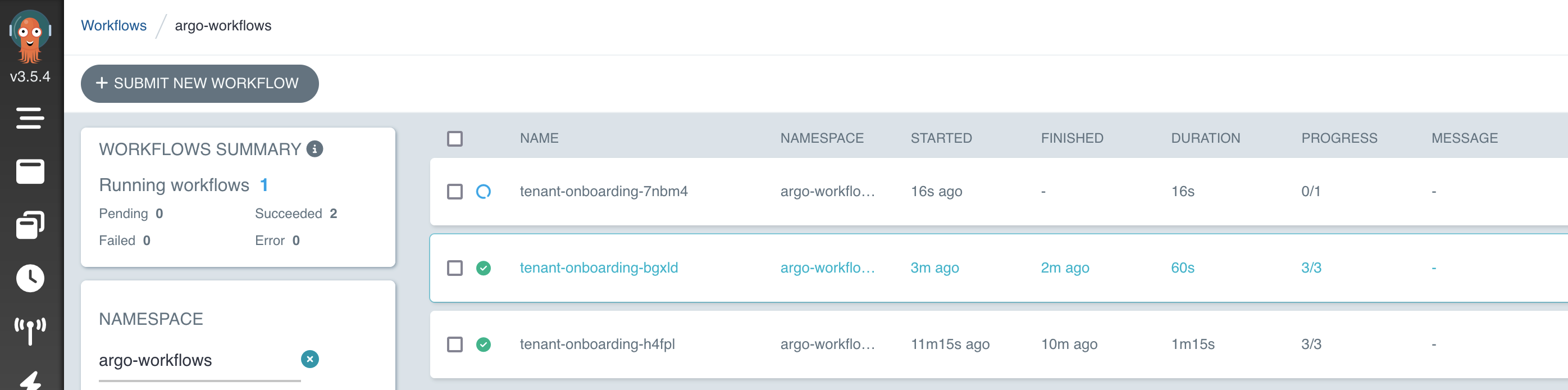1568x390 pixels.
Task: Click version label v3.5.4
Action: pos(30,77)
